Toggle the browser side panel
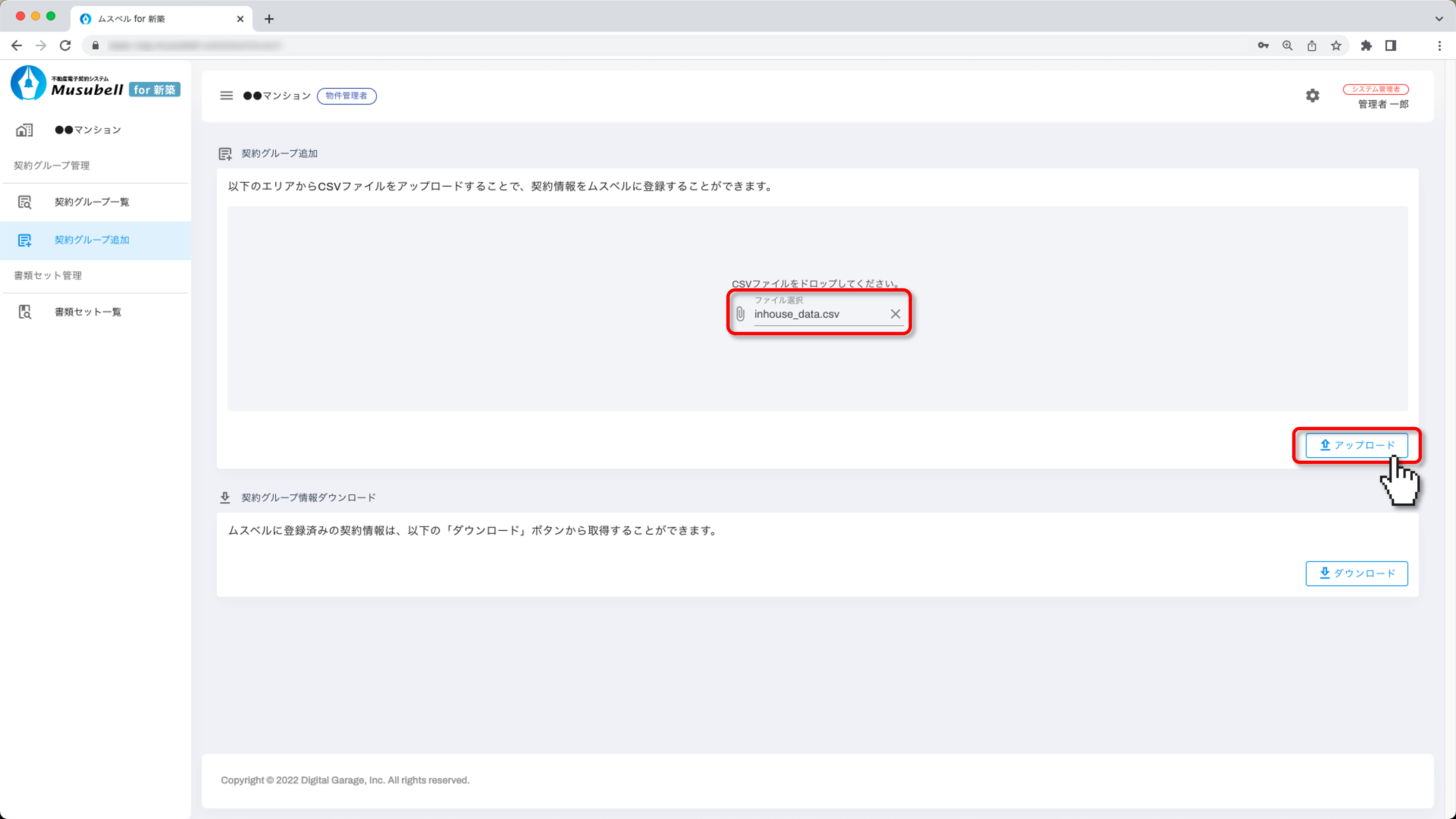The width and height of the screenshot is (1456, 819). (1390, 46)
